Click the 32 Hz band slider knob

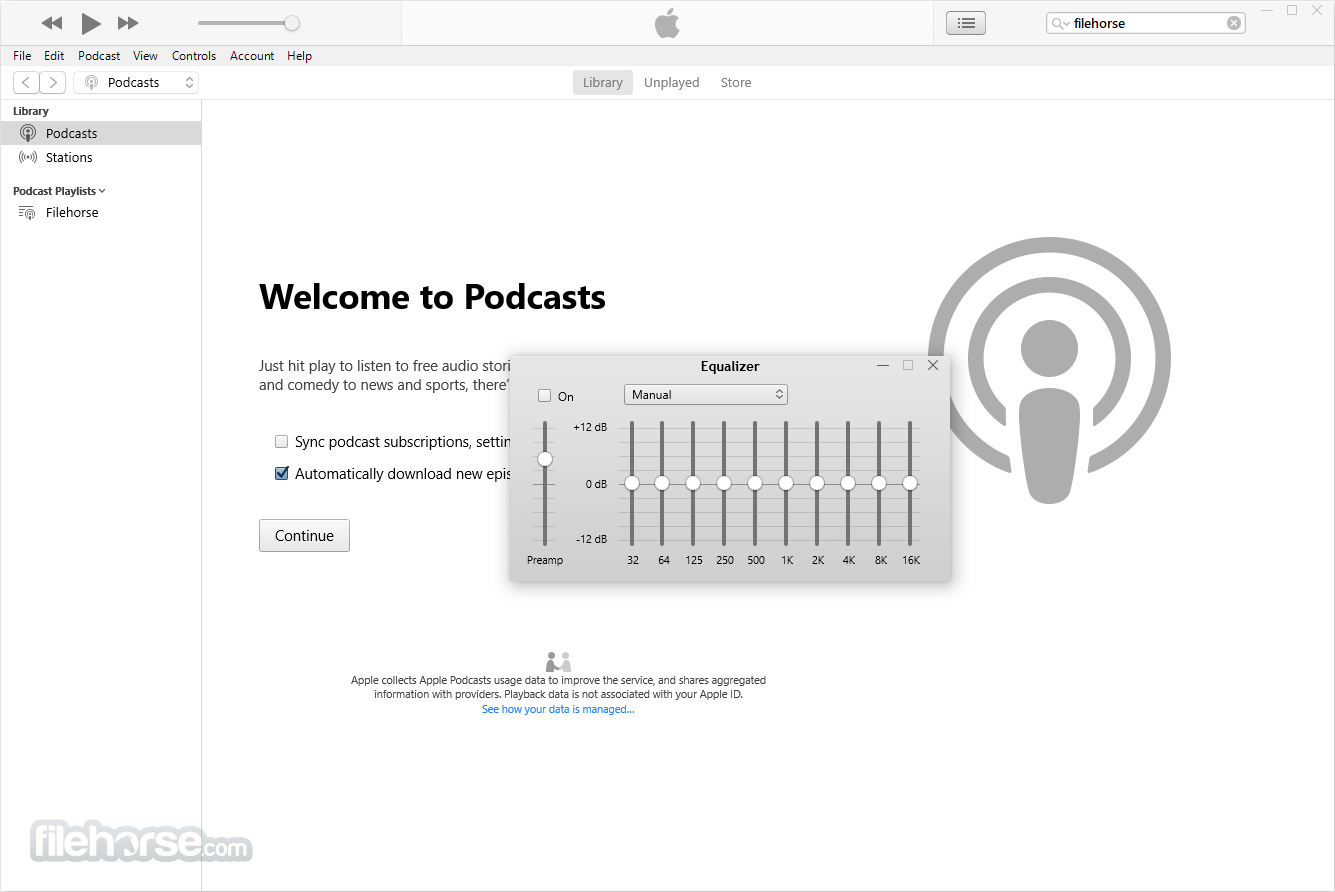pos(632,483)
